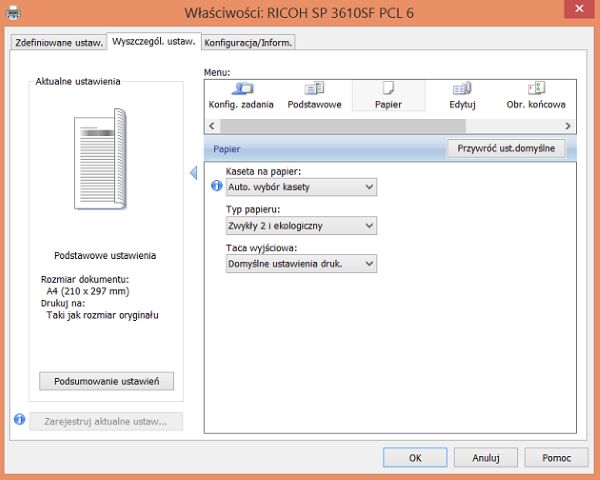Expand the Taca wyjściowa dropdown
The image size is (600, 480).
point(301,264)
